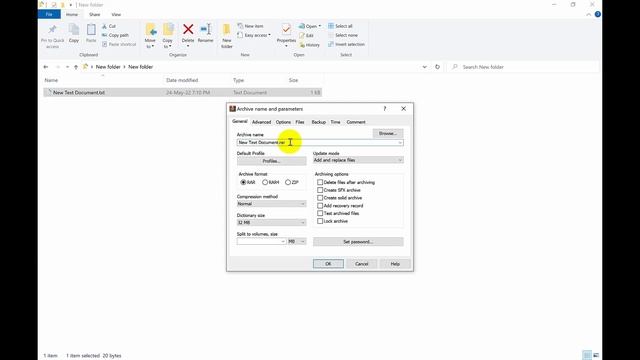Viewport: 640px width, 360px height.
Task: Open the Compression method dropdown
Action: pos(271,204)
